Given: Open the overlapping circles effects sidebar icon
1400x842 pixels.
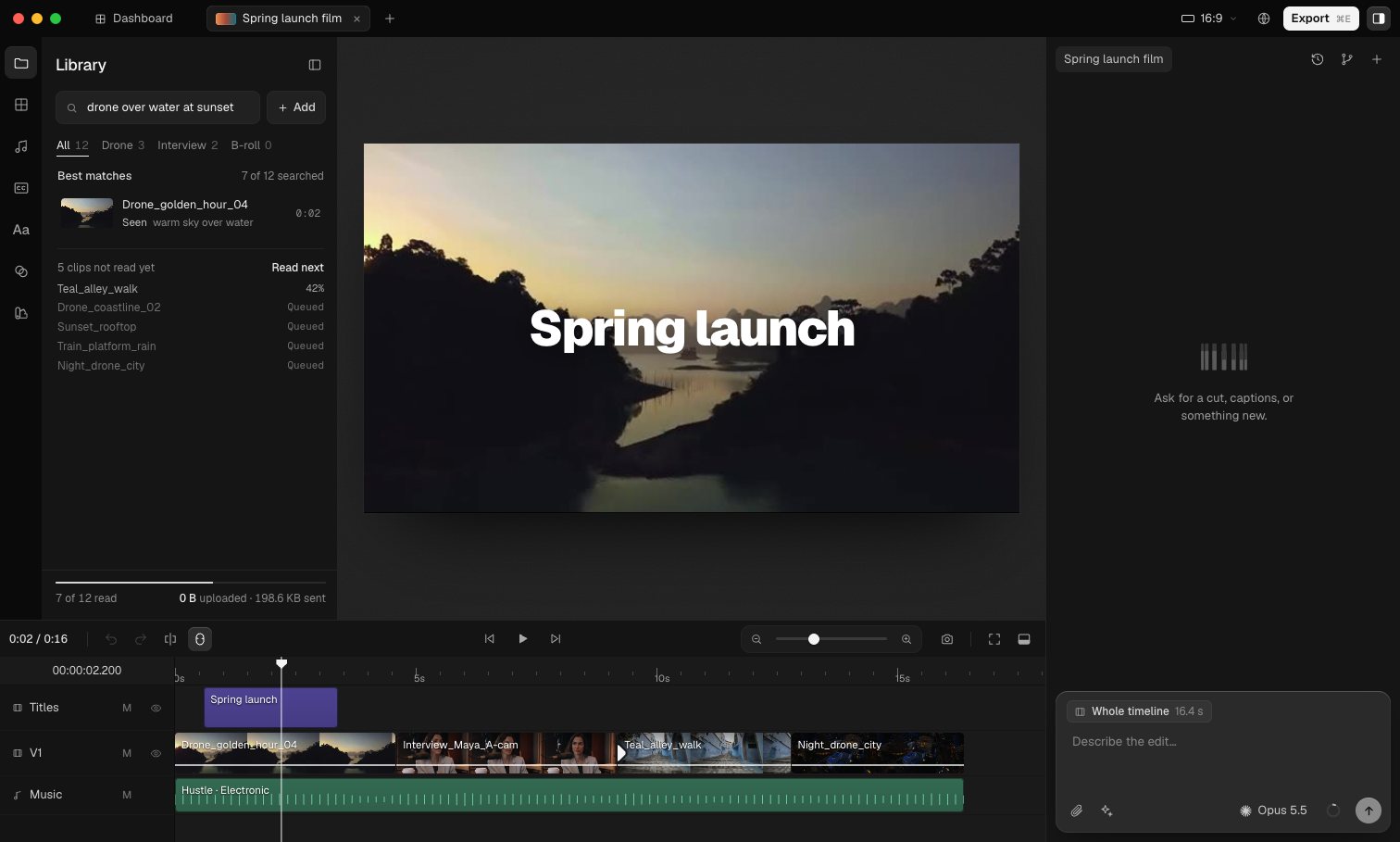Looking at the screenshot, I should pyautogui.click(x=21, y=271).
